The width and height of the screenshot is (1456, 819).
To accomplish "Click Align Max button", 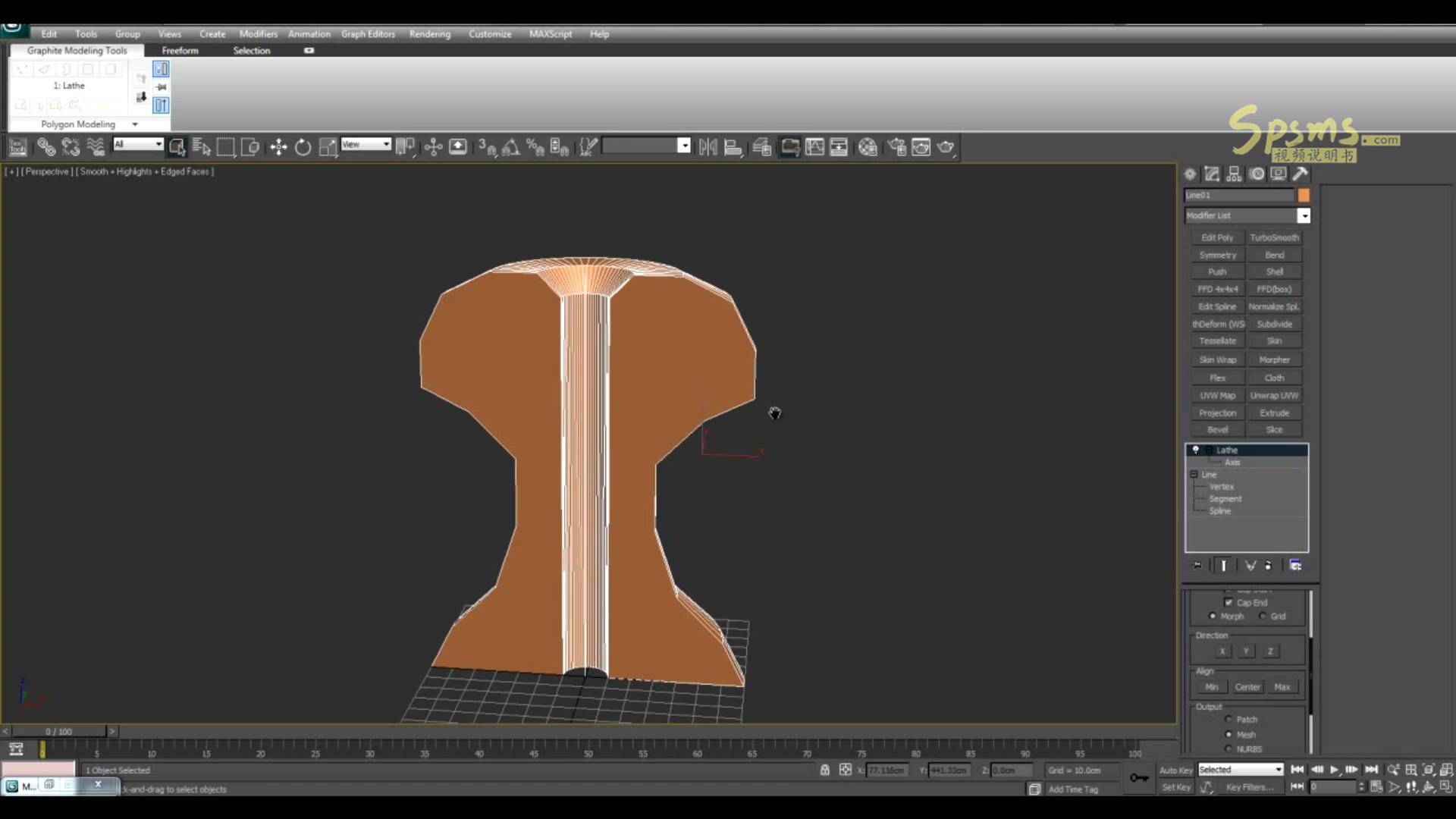I will (x=1282, y=687).
